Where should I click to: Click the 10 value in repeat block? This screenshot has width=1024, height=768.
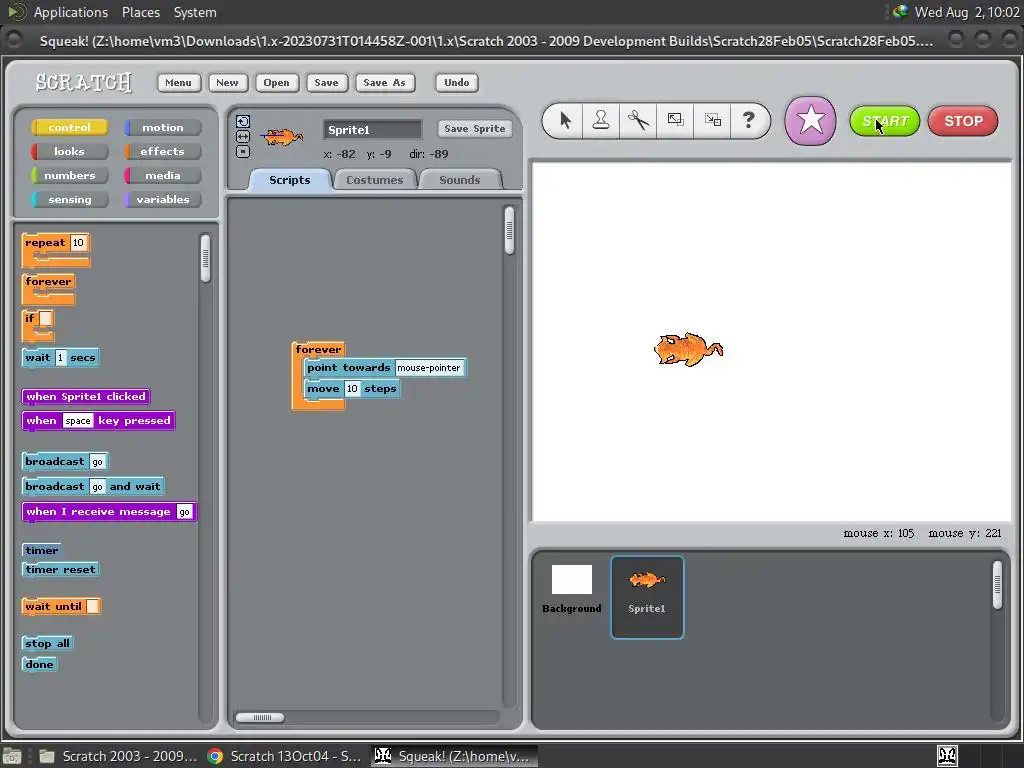[x=78, y=242]
